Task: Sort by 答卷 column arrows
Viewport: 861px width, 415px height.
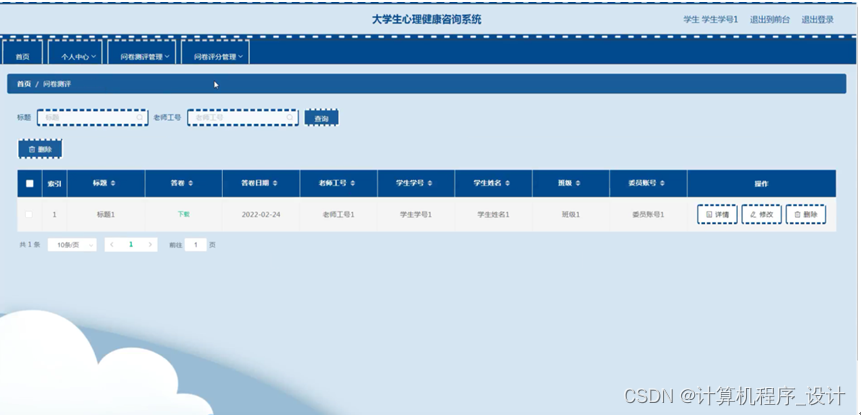Action: coord(190,183)
